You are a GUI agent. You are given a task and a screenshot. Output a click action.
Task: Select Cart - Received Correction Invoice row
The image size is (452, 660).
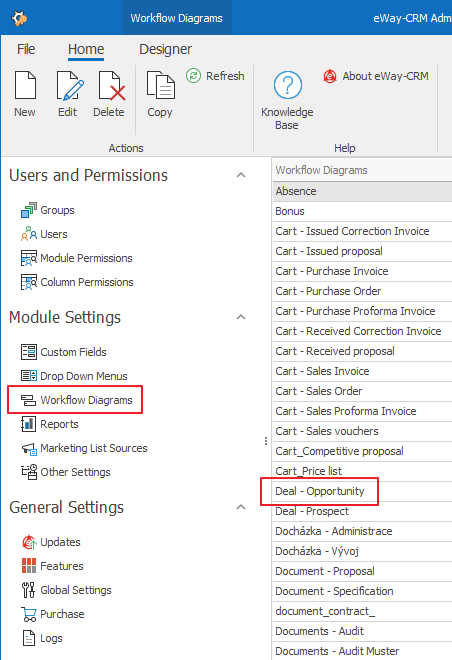point(362,331)
